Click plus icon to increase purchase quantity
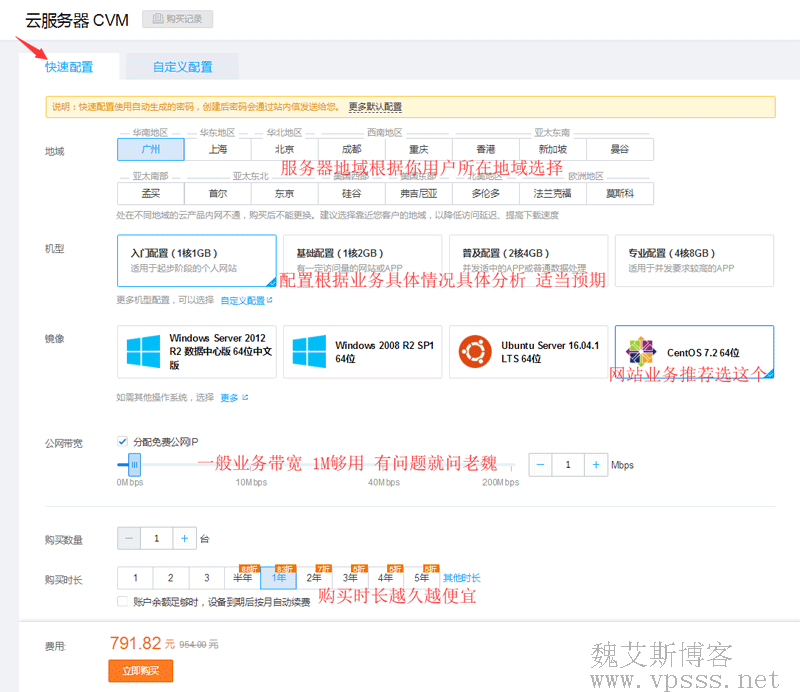 tap(184, 538)
